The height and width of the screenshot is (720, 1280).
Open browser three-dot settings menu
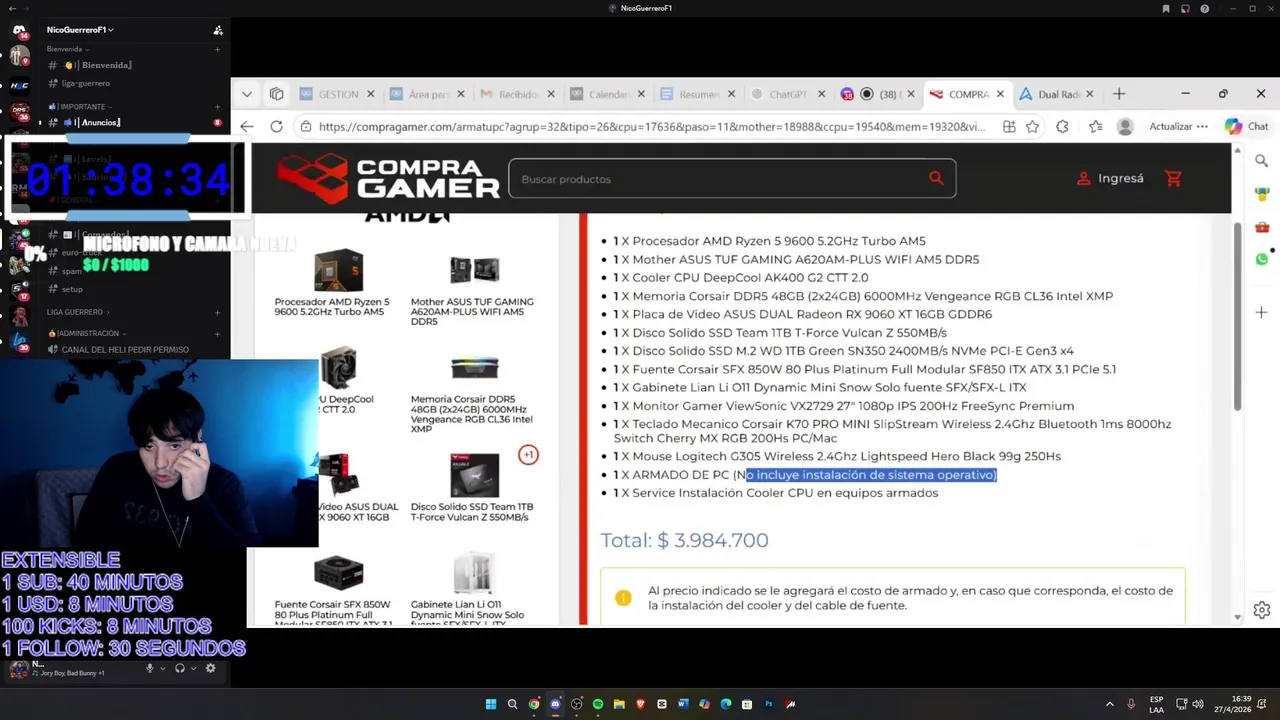1203,127
